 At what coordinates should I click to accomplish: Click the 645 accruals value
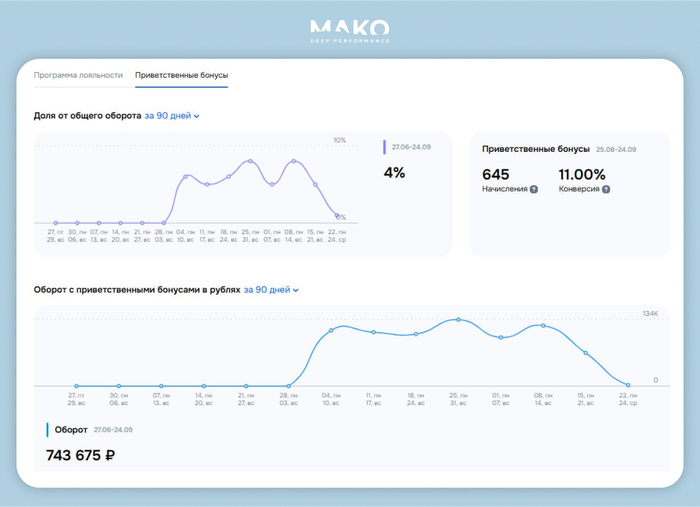pos(496,174)
